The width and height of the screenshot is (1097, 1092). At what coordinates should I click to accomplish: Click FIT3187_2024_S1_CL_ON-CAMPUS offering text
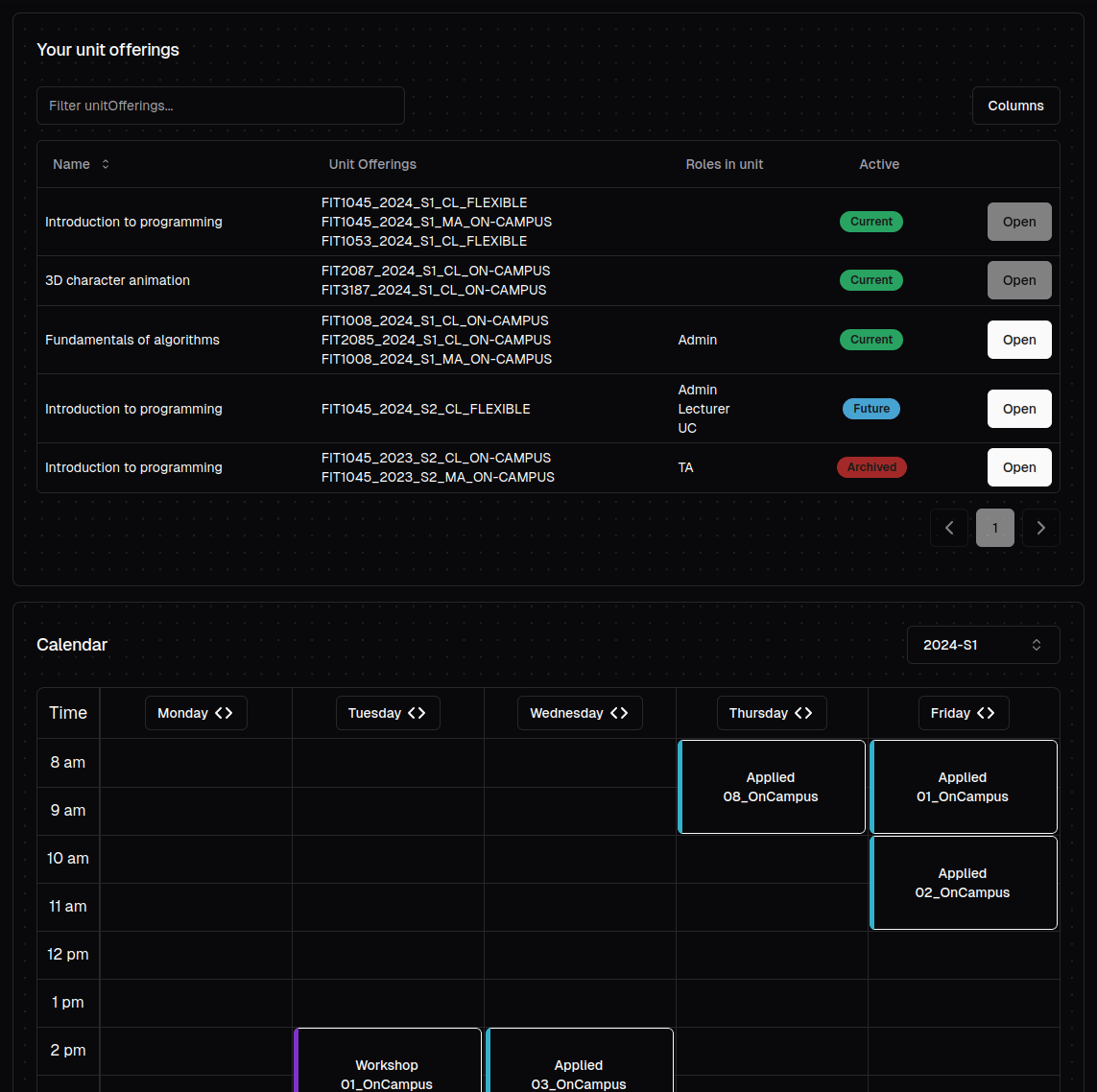click(434, 290)
